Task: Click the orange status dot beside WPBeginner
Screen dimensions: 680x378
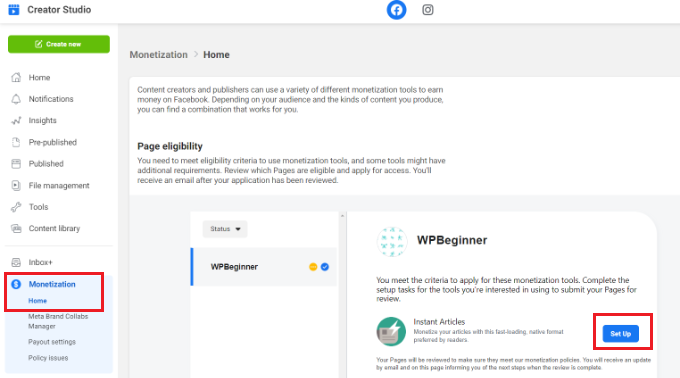Action: (x=313, y=267)
